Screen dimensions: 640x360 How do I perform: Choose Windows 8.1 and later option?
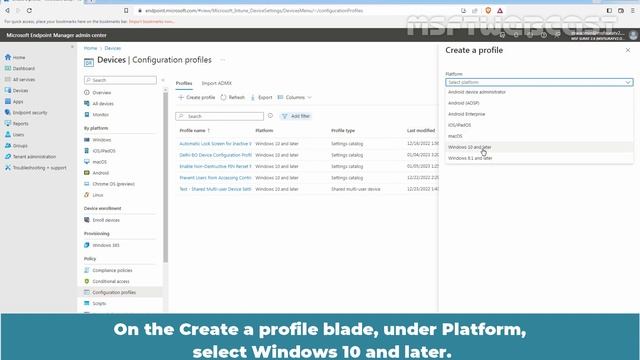pyautogui.click(x=539, y=158)
